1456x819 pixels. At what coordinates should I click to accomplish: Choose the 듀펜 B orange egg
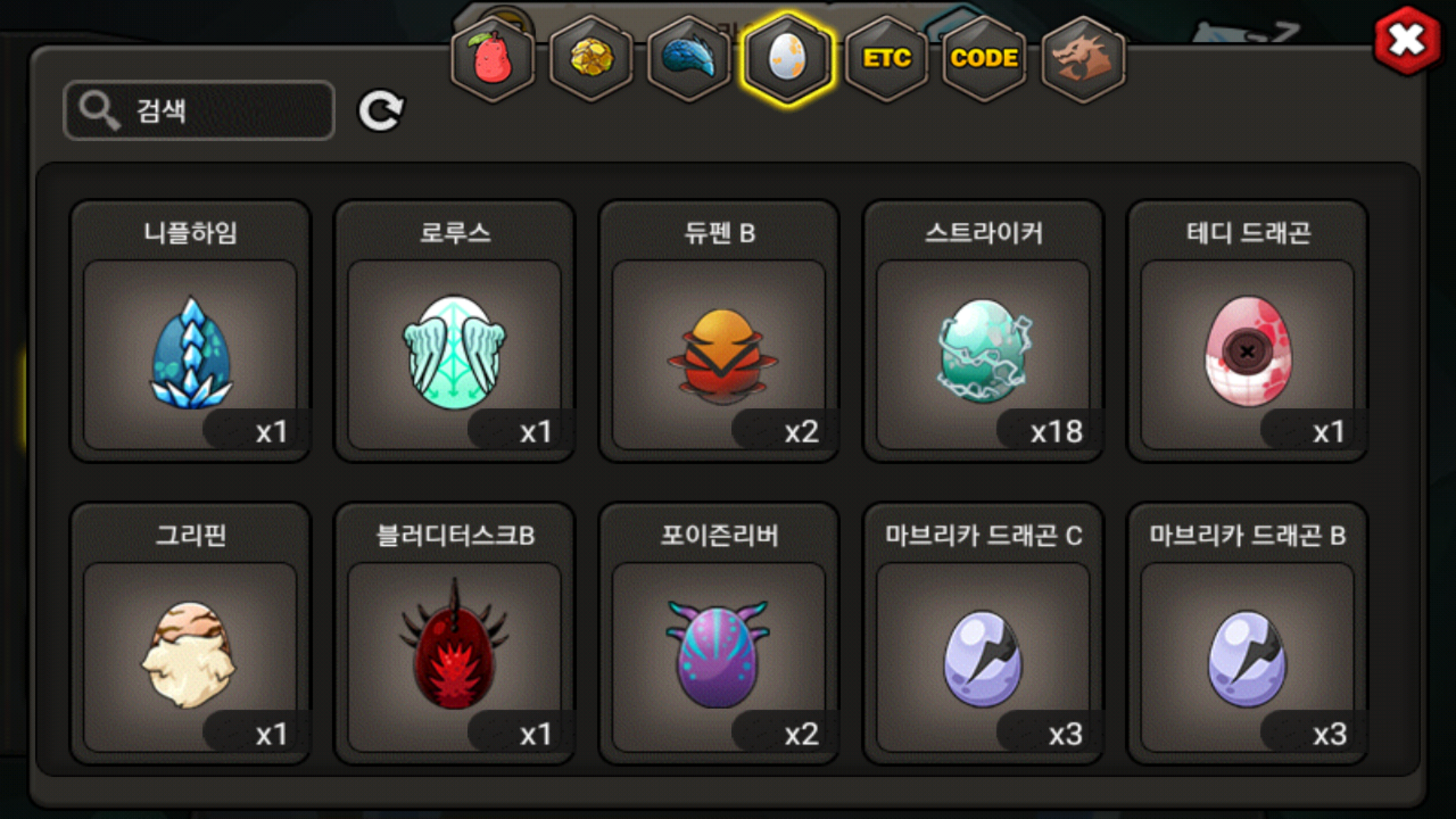pyautogui.click(x=719, y=331)
